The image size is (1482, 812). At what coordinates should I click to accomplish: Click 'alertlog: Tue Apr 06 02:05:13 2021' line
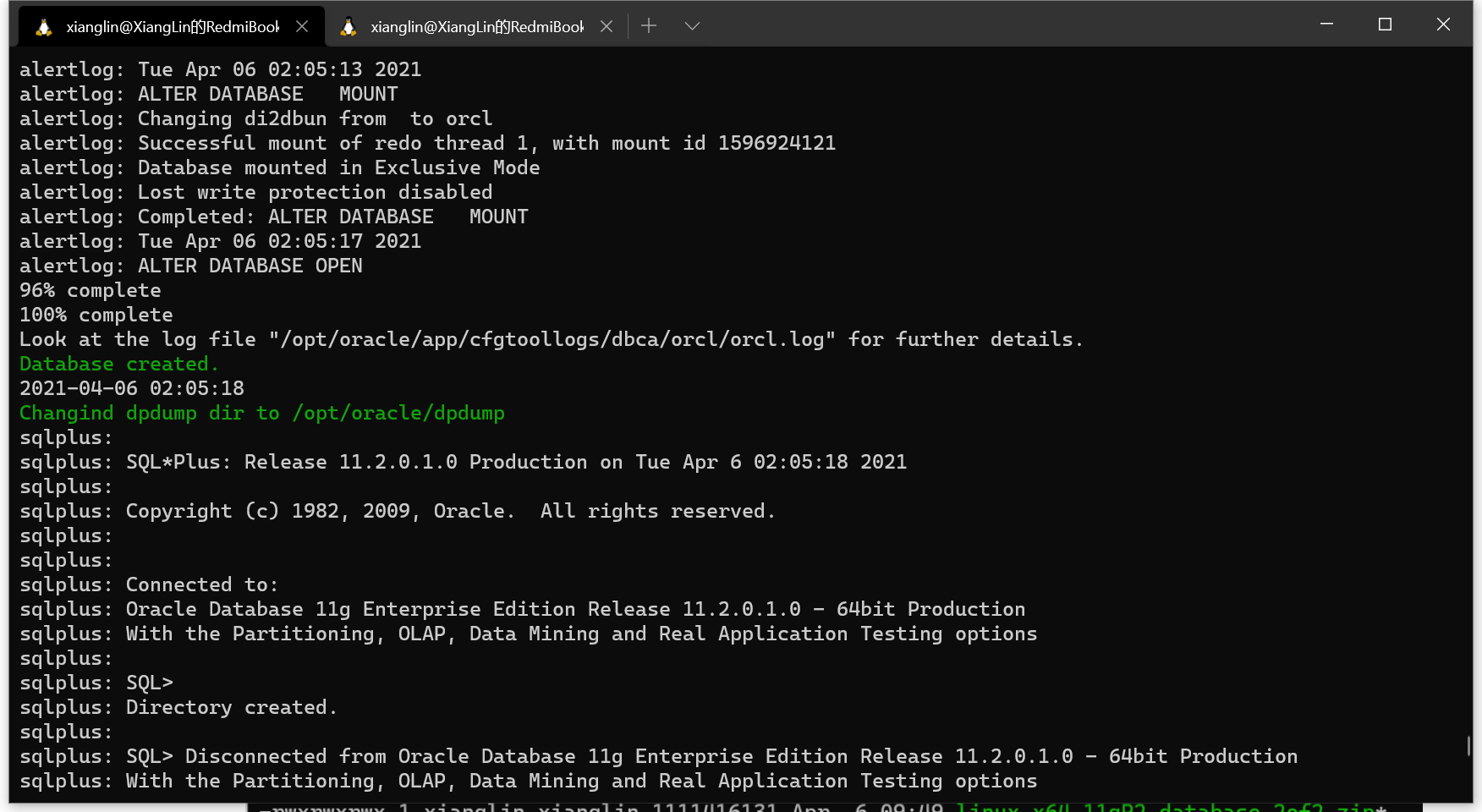click(x=221, y=69)
